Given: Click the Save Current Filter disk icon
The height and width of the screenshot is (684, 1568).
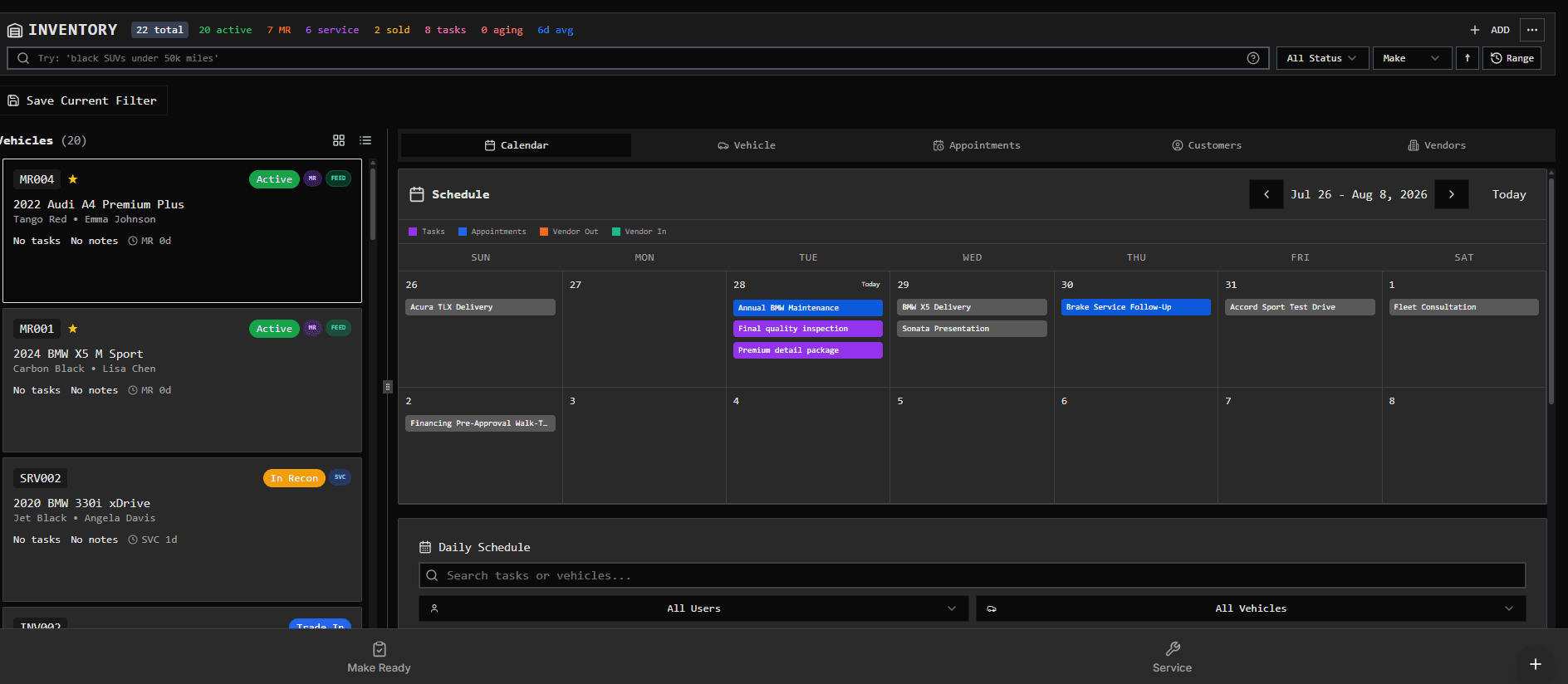Looking at the screenshot, I should 13,100.
